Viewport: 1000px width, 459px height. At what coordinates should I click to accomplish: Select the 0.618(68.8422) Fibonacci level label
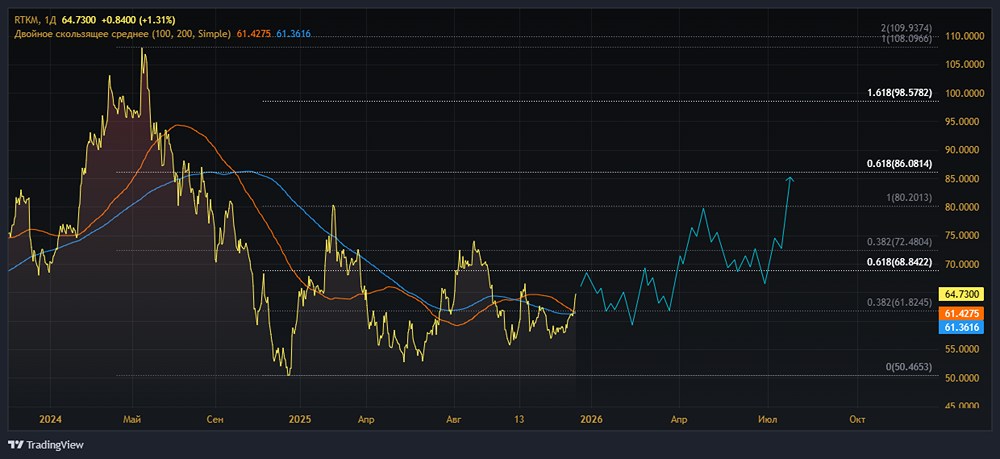click(x=899, y=262)
